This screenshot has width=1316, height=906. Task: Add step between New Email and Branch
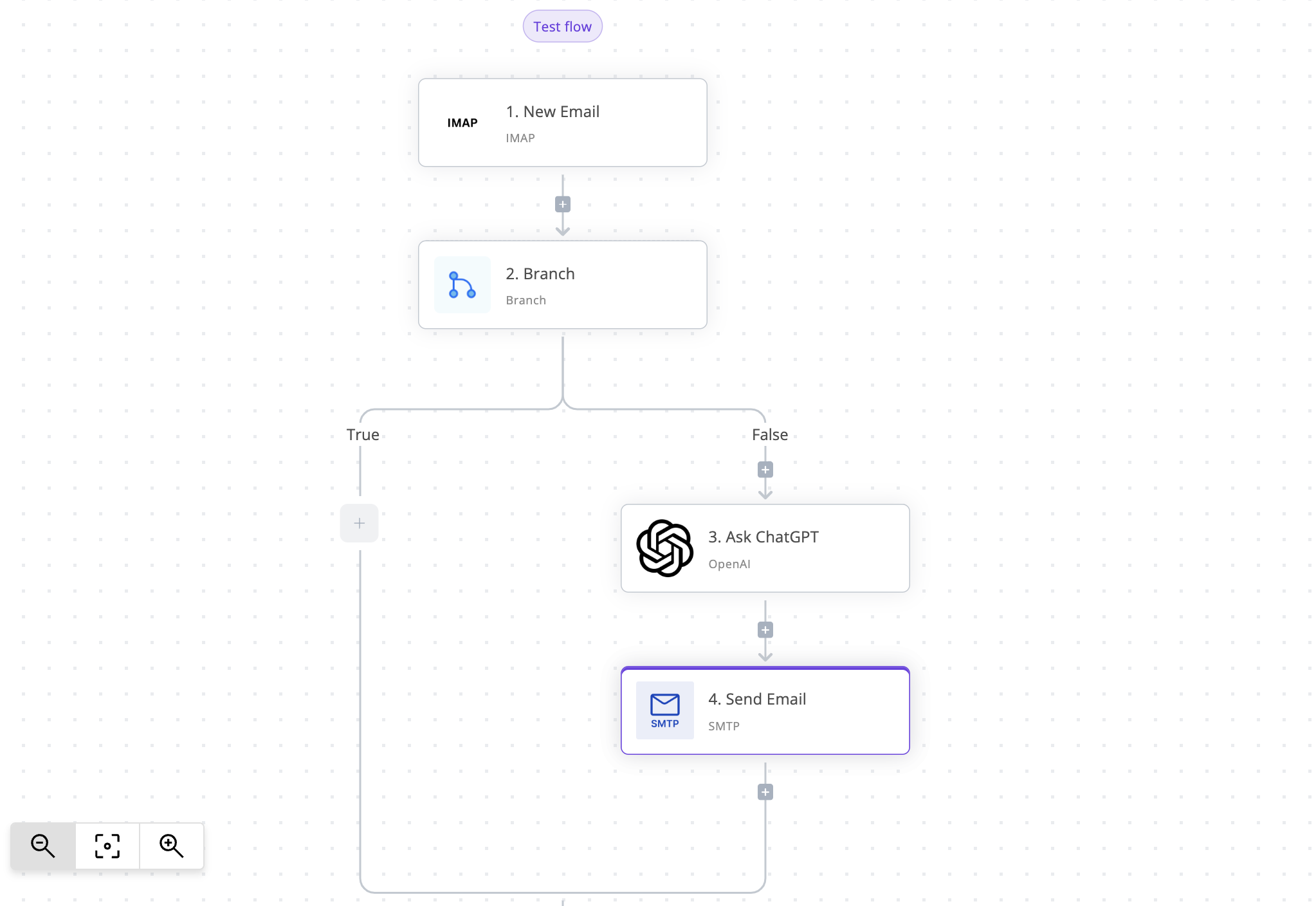(563, 205)
